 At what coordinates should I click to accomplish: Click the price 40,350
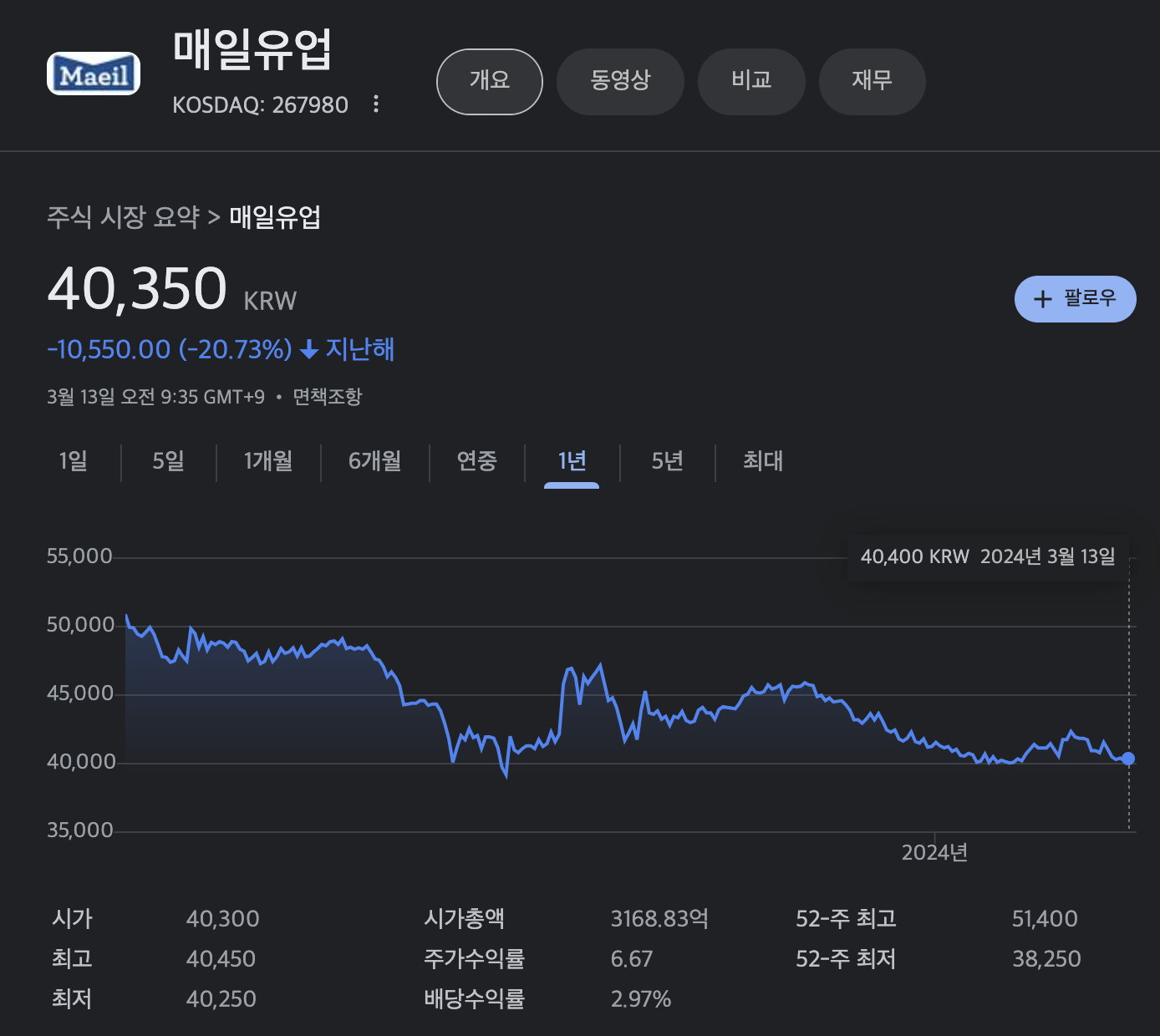tap(137, 289)
